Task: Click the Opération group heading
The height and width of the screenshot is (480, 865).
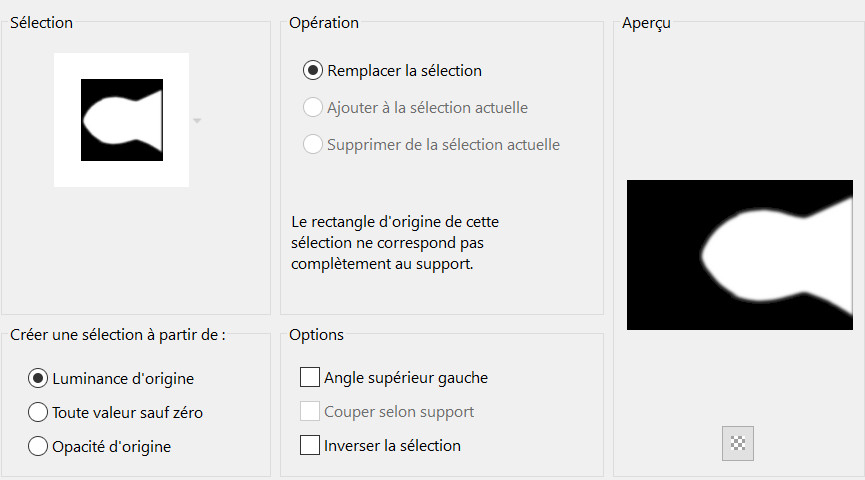Action: pyautogui.click(x=323, y=22)
